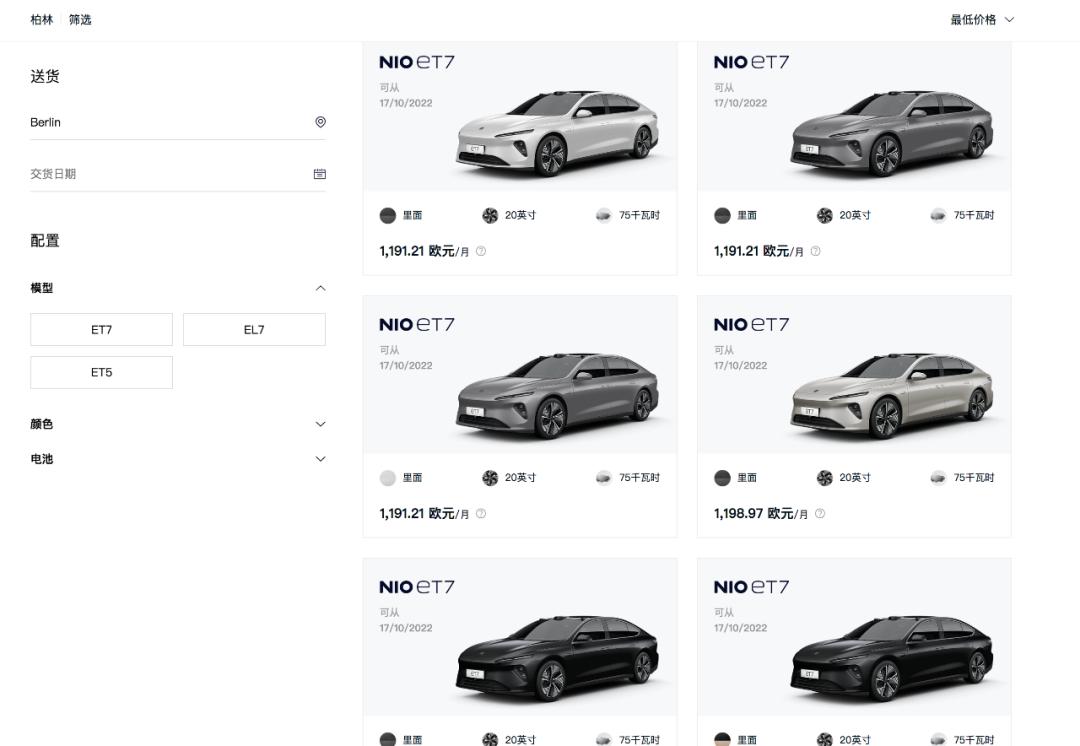Click the help icon beside 1,198.97 欧元/月 price
The width and height of the screenshot is (1080, 746).
(820, 513)
